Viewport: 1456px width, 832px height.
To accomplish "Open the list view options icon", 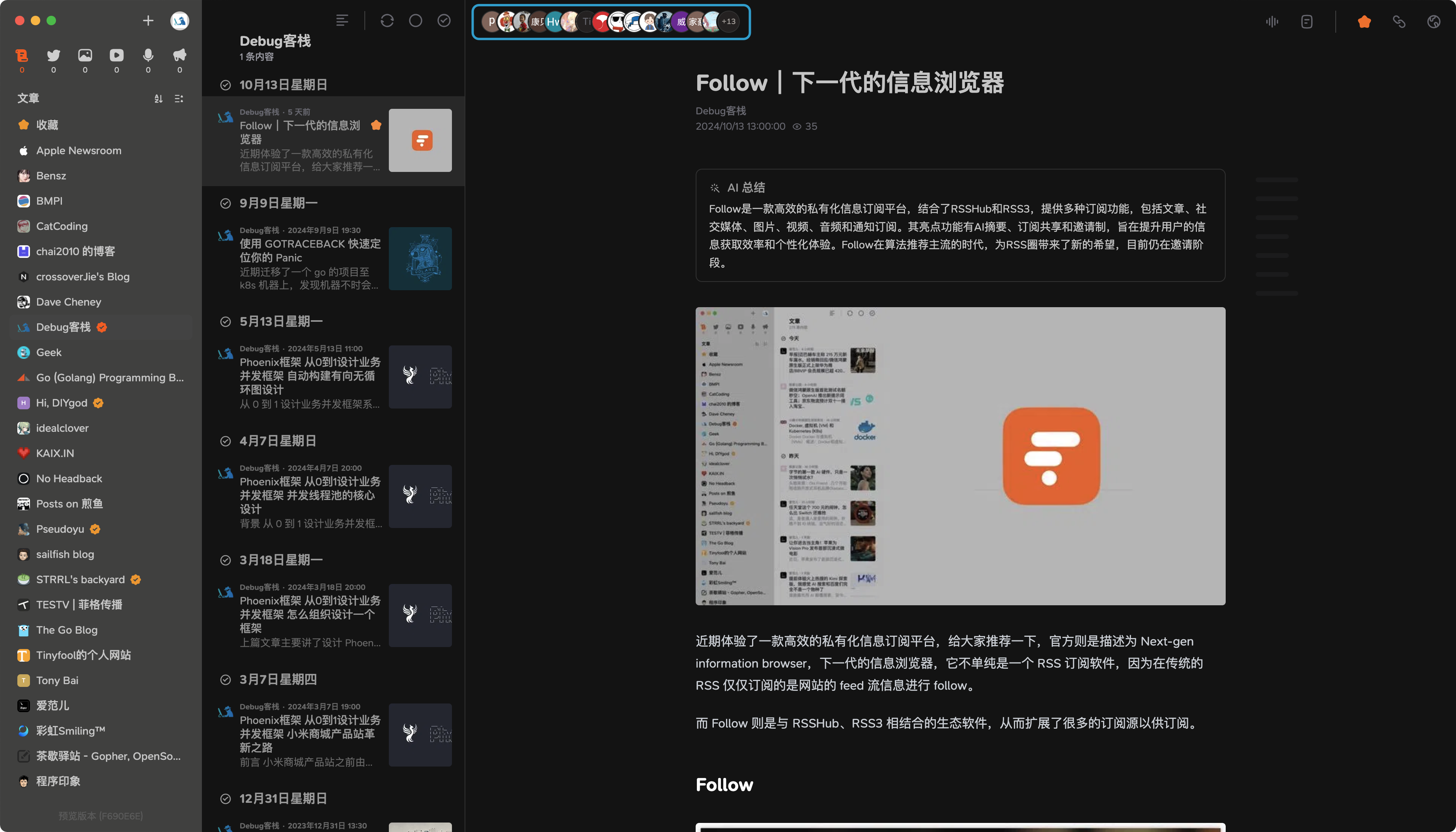I will click(x=342, y=21).
